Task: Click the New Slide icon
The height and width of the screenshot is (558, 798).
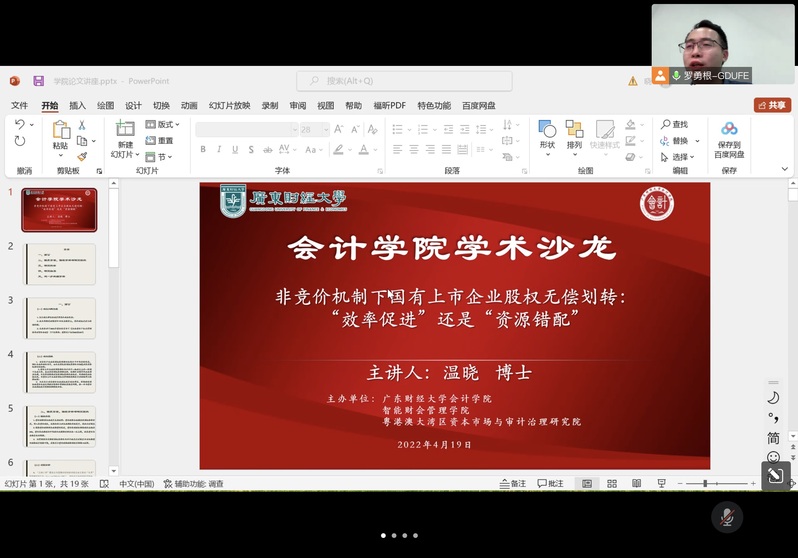Action: (124, 130)
